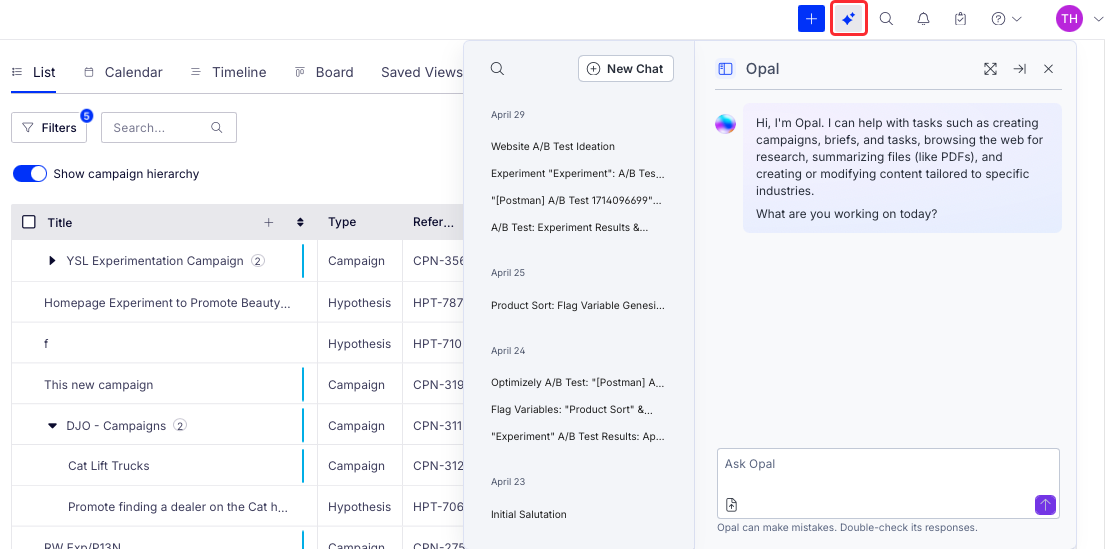The width and height of the screenshot is (1105, 549).
Task: Click the Type column header
Action: click(x=342, y=222)
